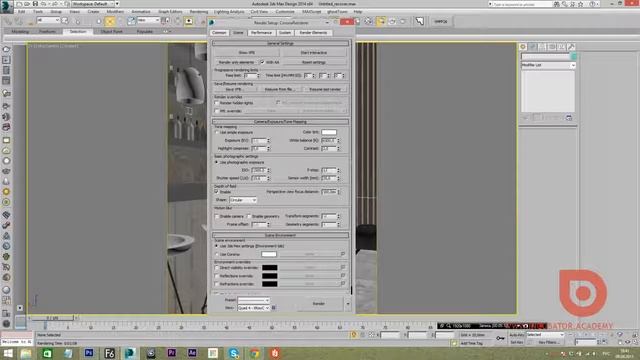Screen dimensions: 640x360
Task: Open the Graph Editors menu
Action: [170, 12]
